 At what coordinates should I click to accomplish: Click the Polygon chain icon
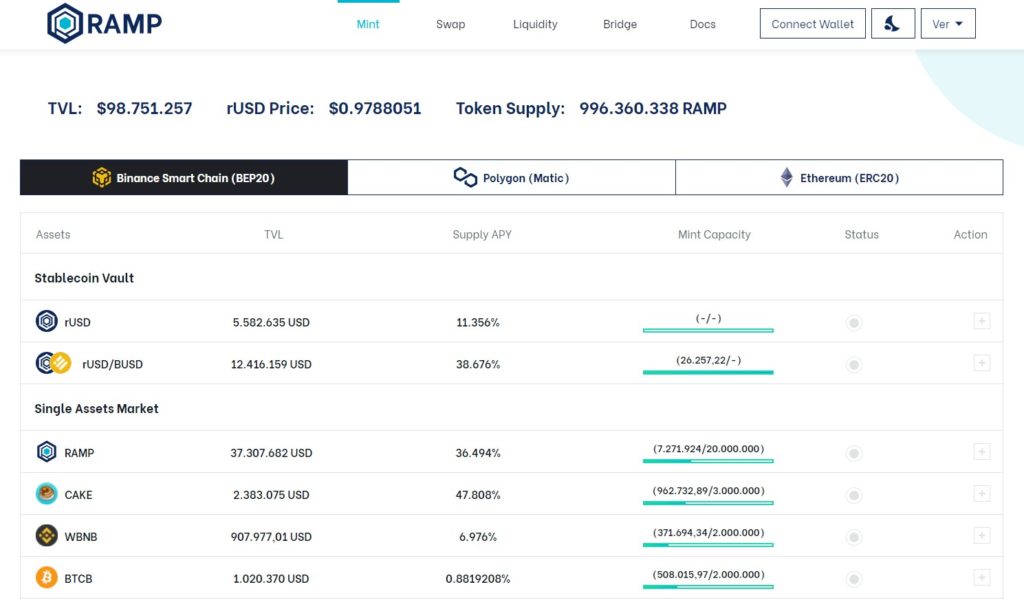click(465, 178)
